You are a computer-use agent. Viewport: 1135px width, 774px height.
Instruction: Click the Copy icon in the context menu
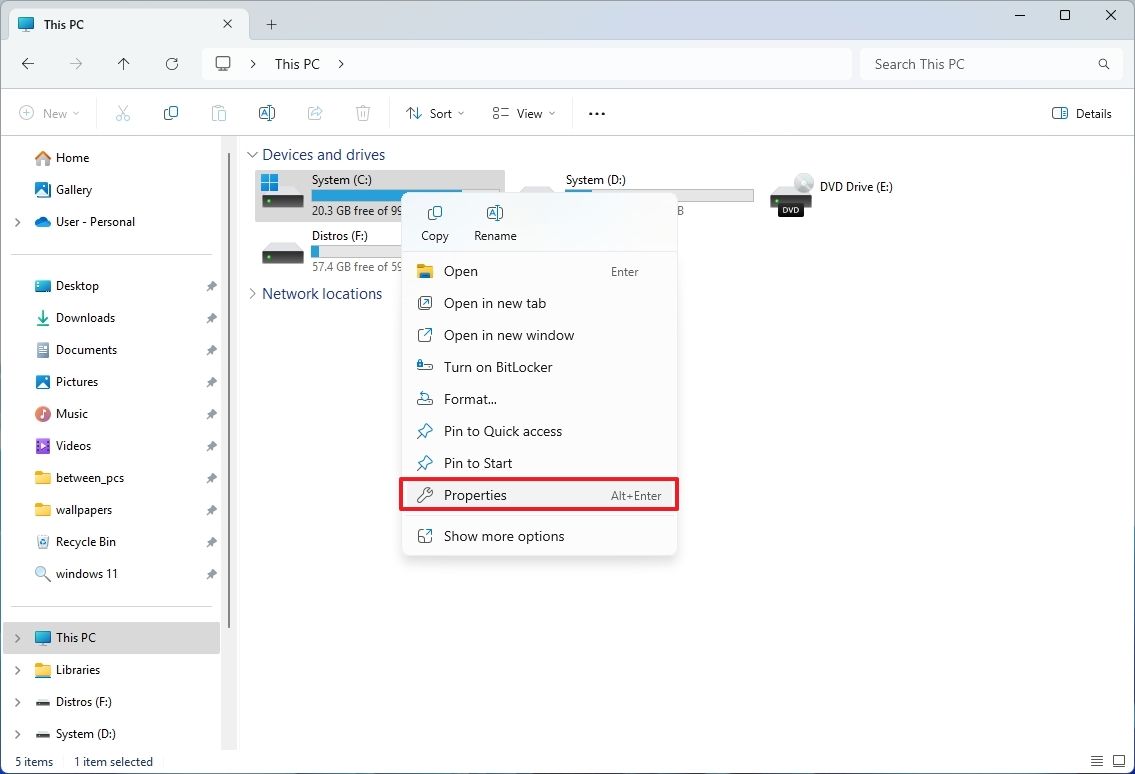point(434,213)
